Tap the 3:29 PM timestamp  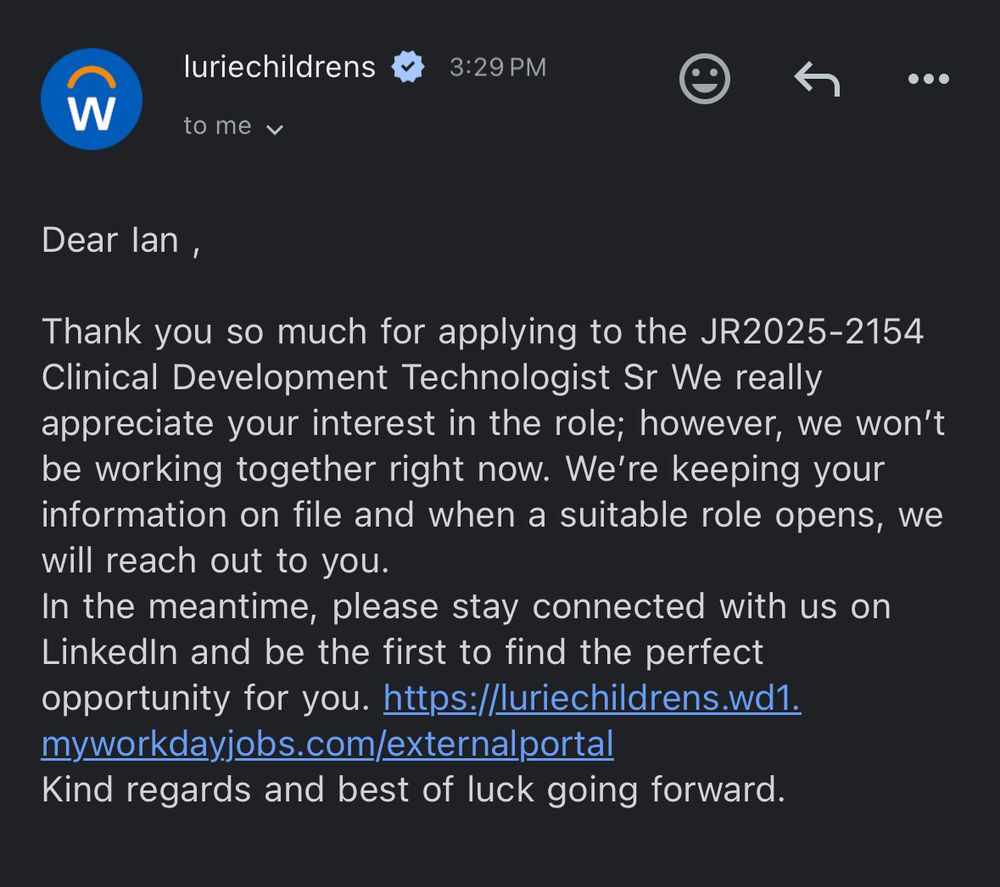(x=497, y=67)
